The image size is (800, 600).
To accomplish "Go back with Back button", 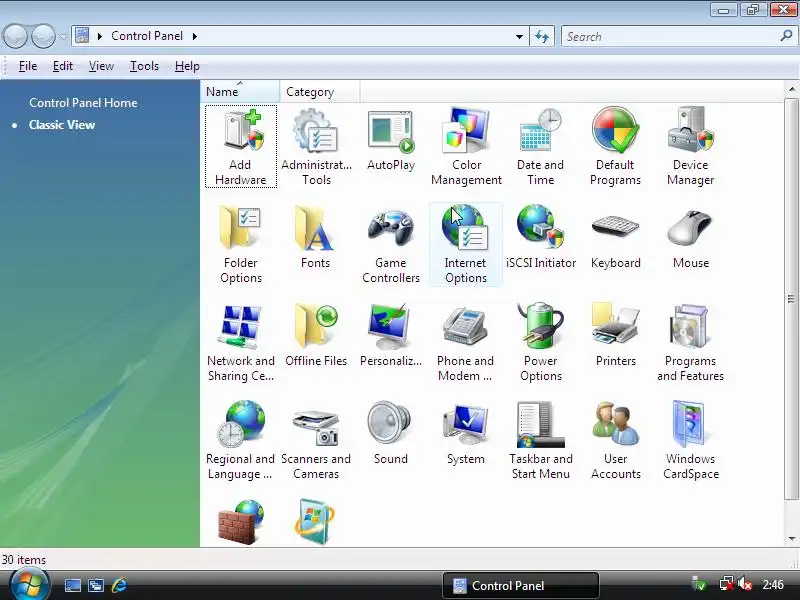I will tap(15, 36).
